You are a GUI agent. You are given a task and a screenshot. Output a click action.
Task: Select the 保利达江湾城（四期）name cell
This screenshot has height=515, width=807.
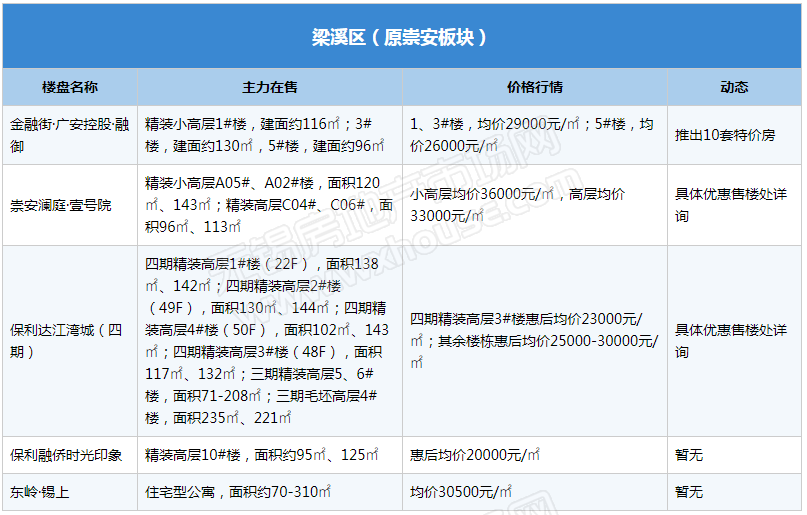pyautogui.click(x=70, y=341)
